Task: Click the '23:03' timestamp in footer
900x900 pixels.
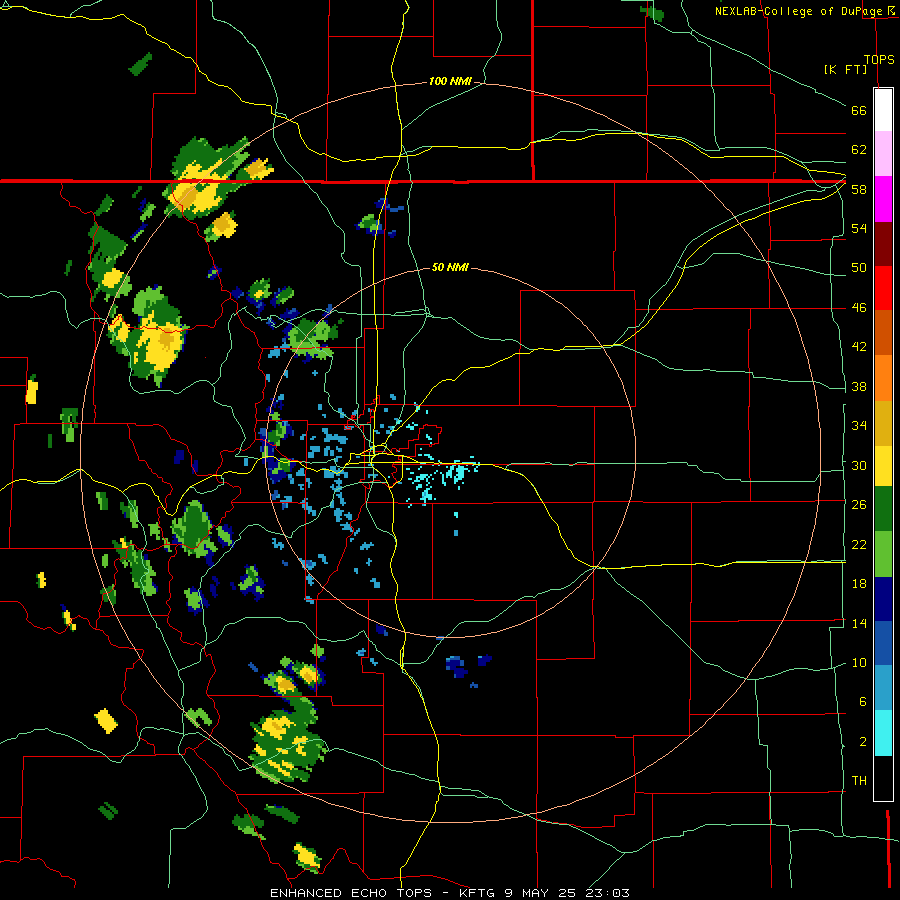Action: 608,893
